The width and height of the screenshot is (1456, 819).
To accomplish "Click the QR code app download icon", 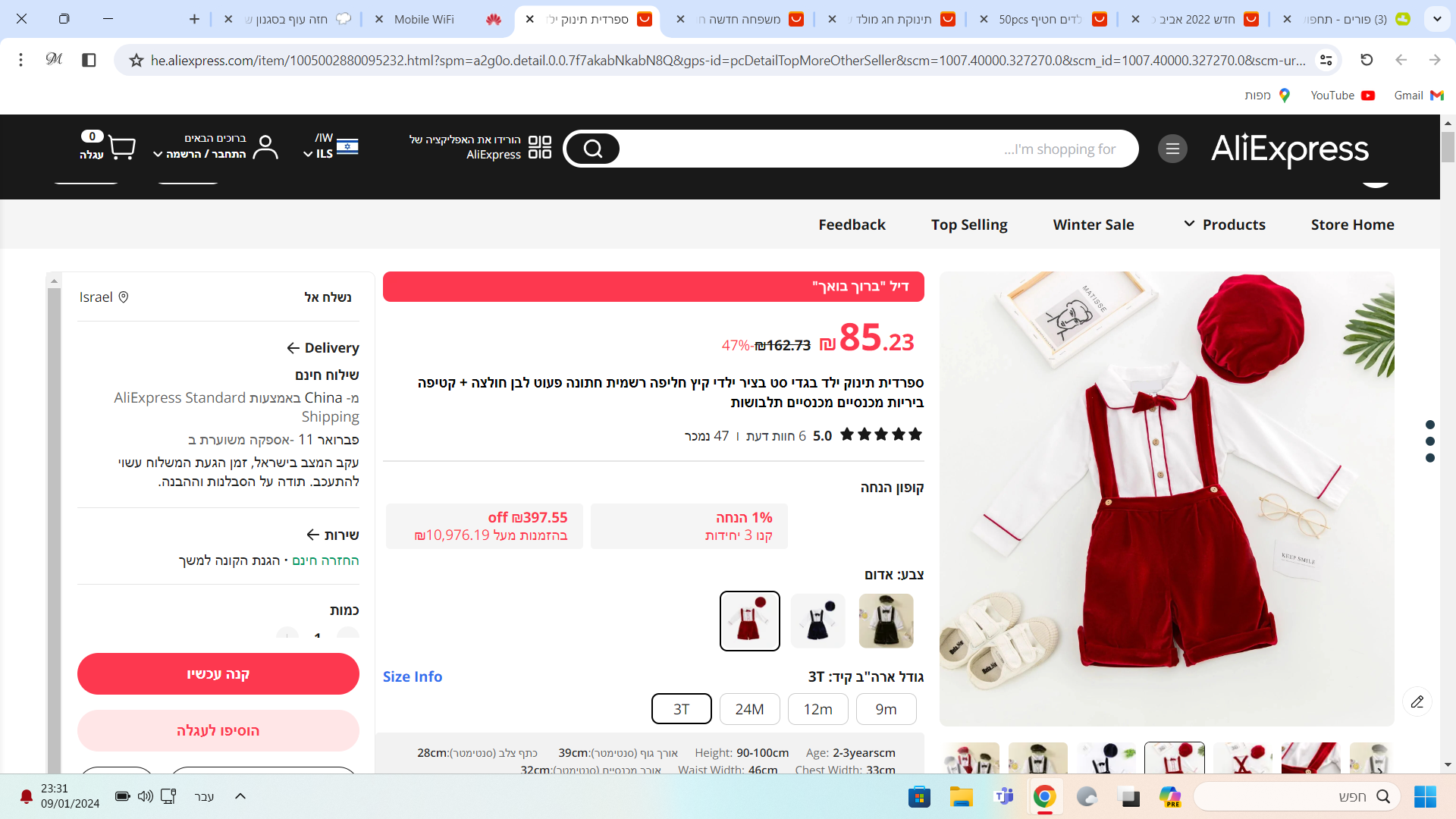I will pos(539,147).
